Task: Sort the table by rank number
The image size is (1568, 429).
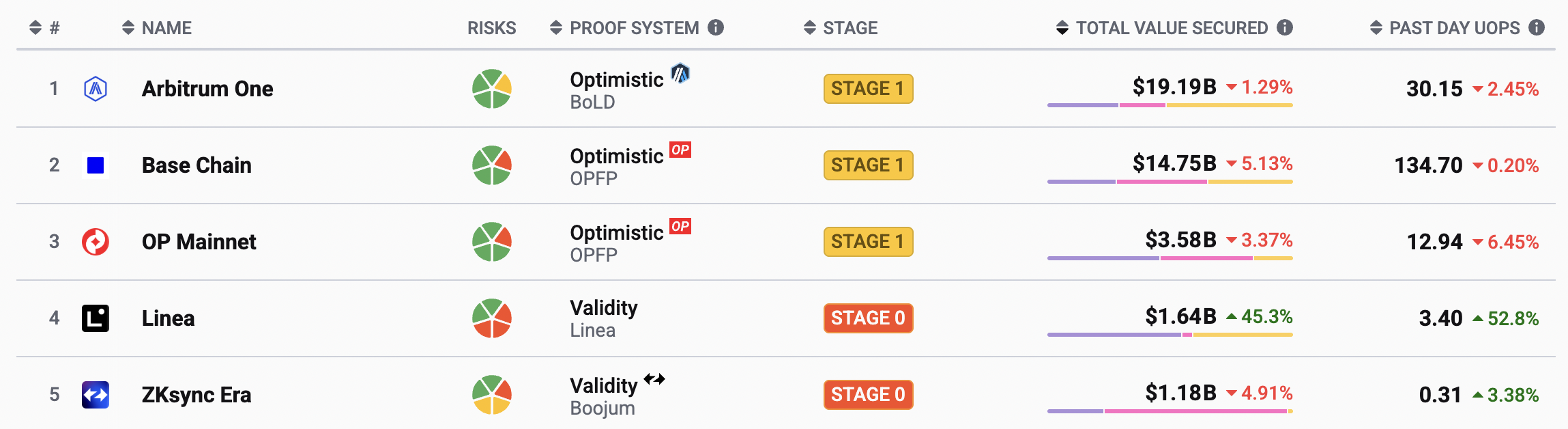Action: pyautogui.click(x=45, y=28)
